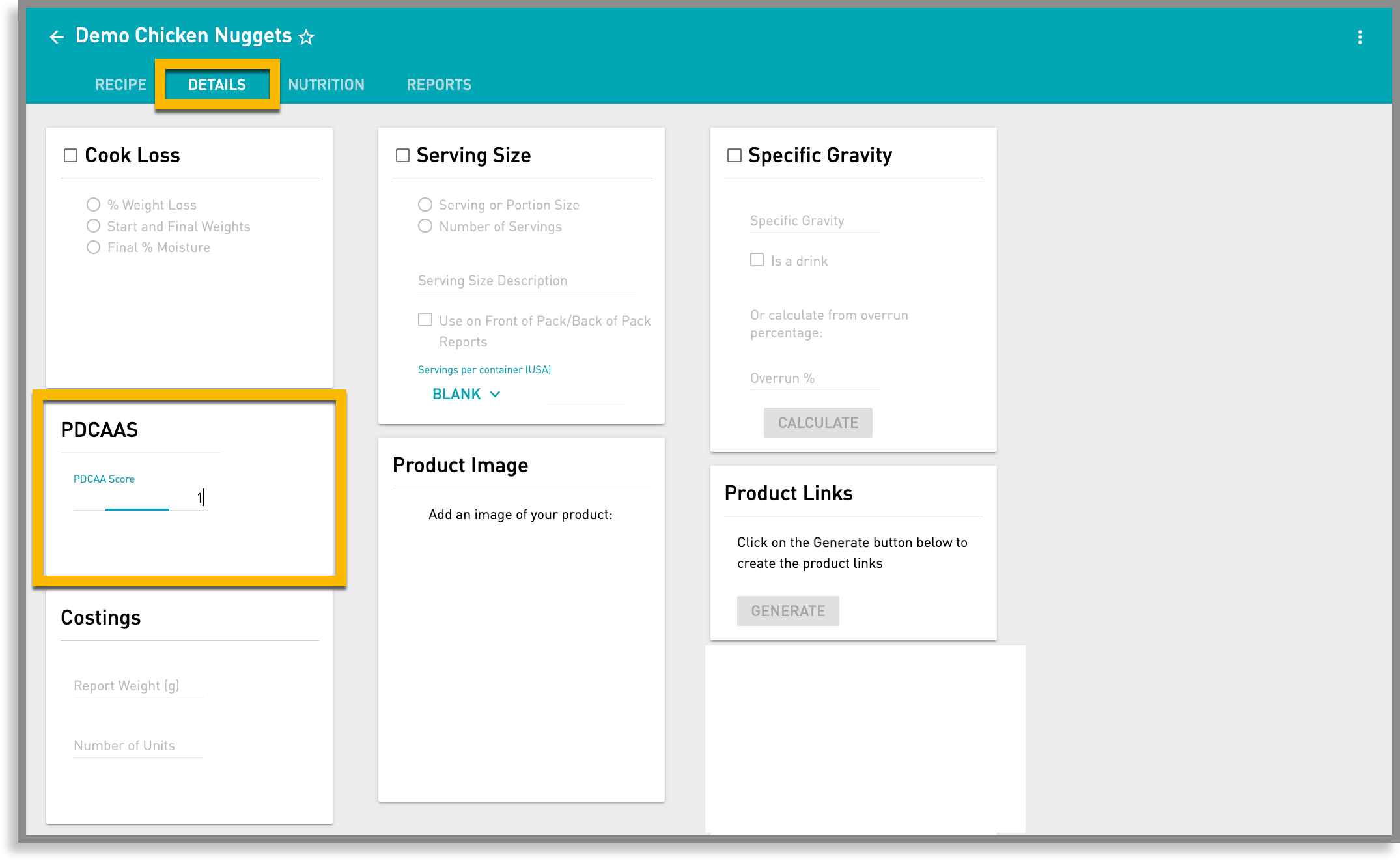
Task: Click the Overrun % input field
Action: coord(814,378)
